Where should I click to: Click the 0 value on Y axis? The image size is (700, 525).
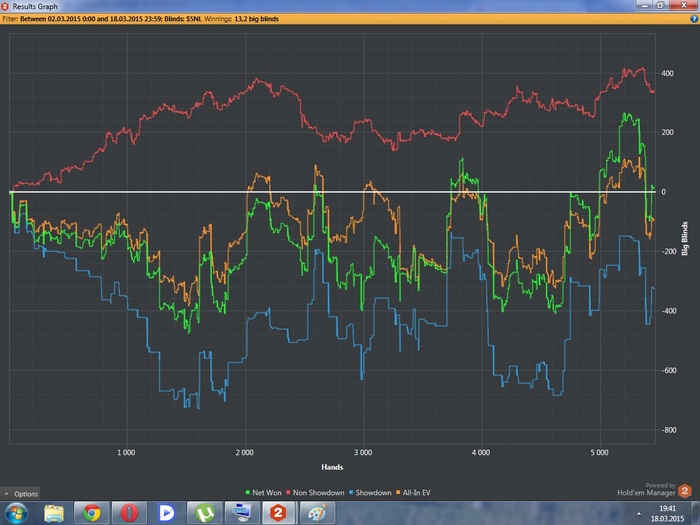(x=663, y=192)
